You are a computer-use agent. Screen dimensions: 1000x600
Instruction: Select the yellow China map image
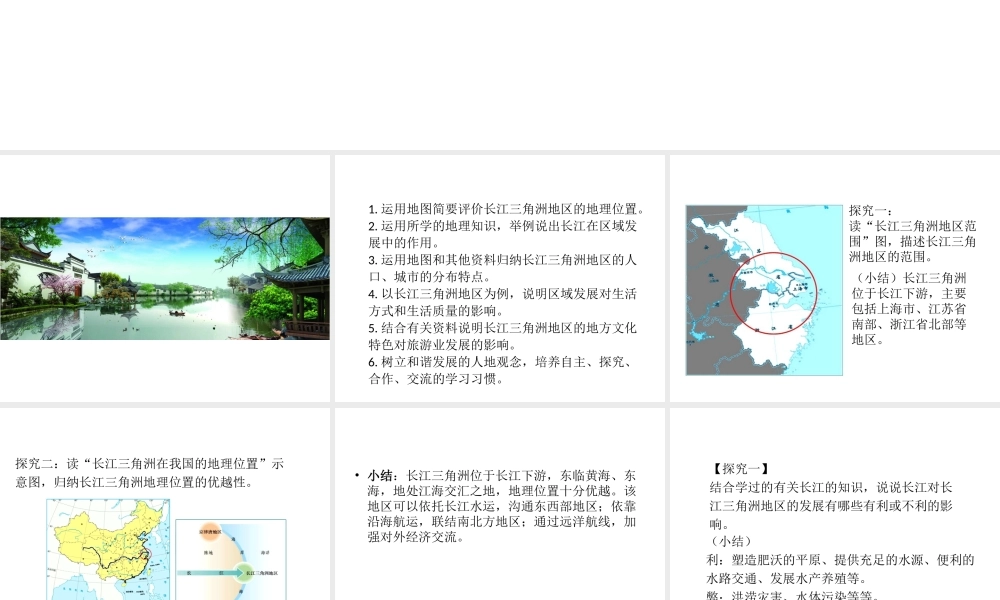[108, 549]
